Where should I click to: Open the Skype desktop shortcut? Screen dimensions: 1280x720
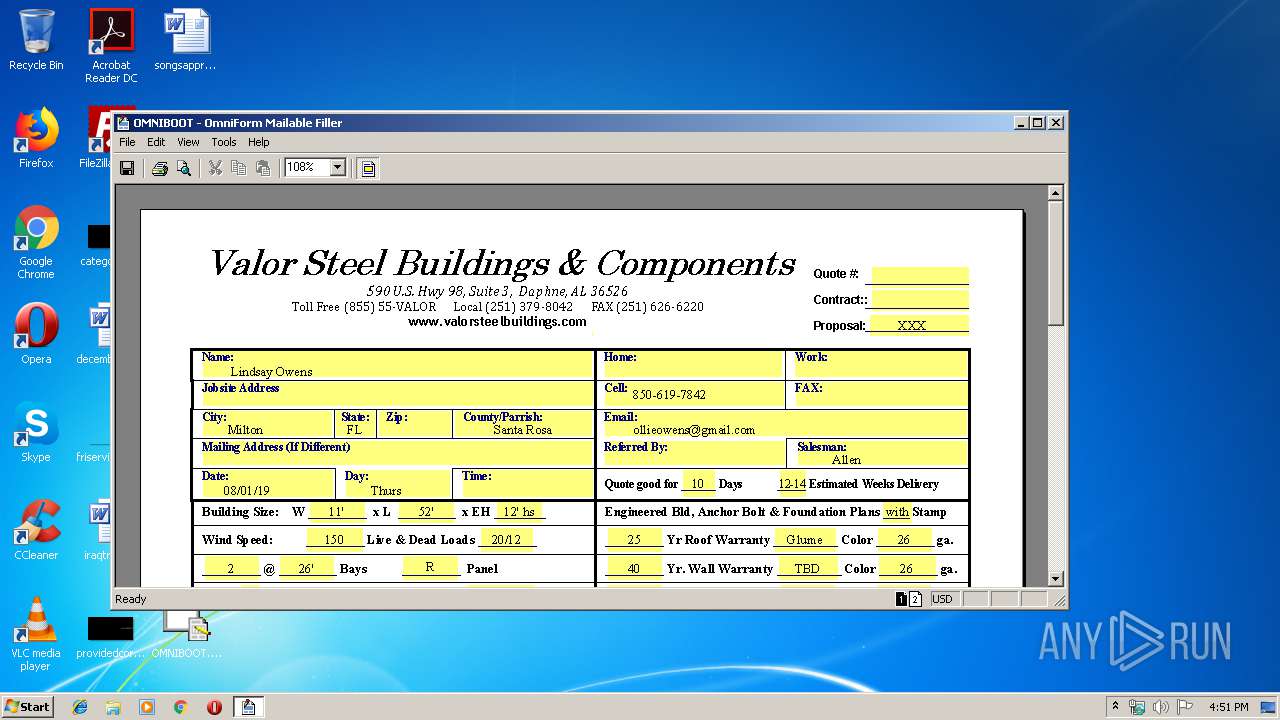point(36,432)
